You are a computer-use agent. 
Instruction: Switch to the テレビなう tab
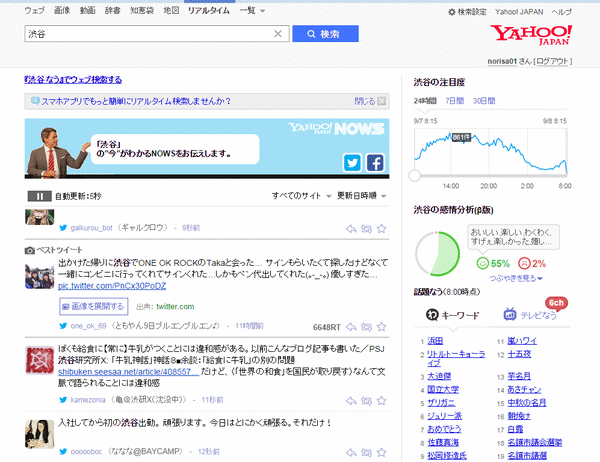pos(530,315)
